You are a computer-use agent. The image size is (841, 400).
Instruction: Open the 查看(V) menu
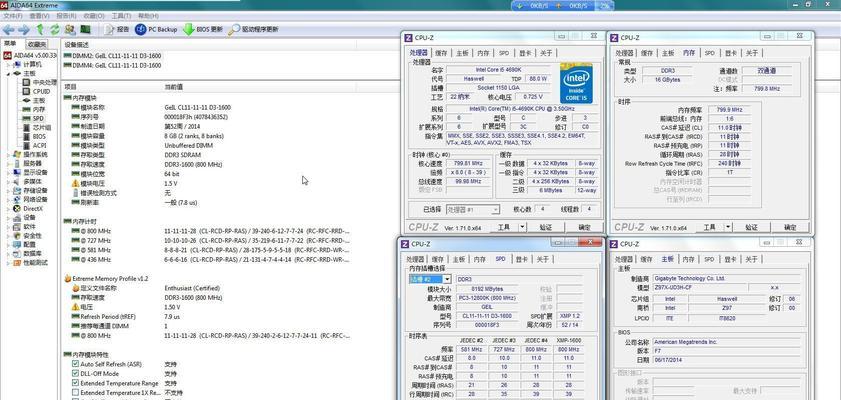pos(40,16)
